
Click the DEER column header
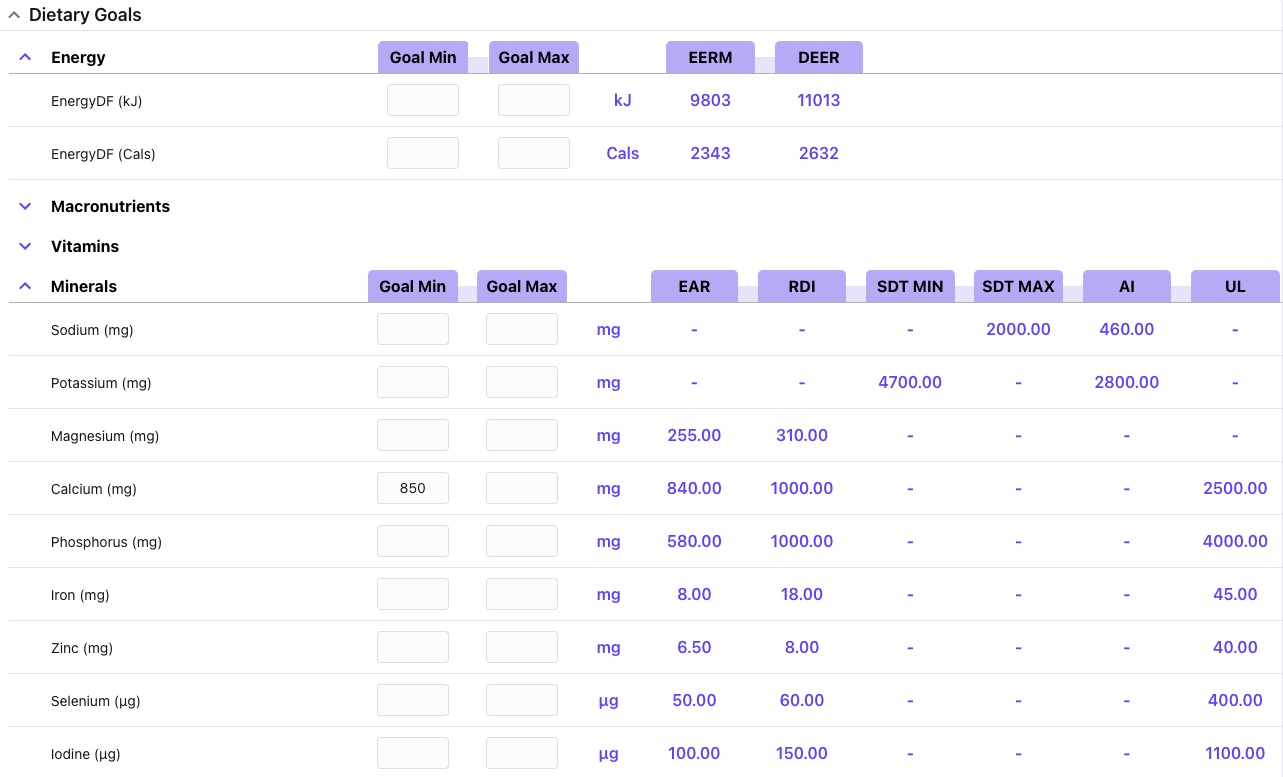coord(819,57)
